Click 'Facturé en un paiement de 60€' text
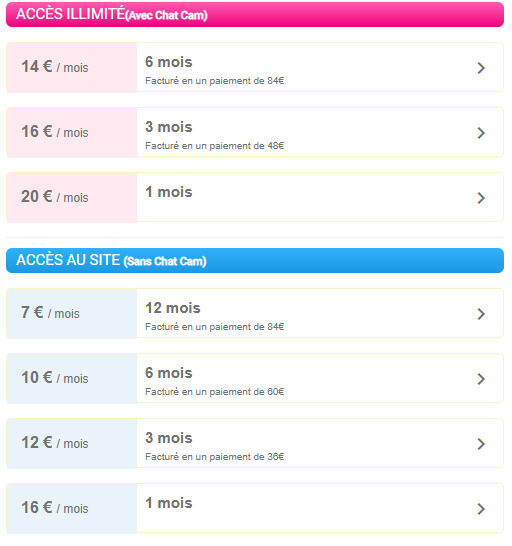This screenshot has width=512, height=546. click(x=215, y=392)
